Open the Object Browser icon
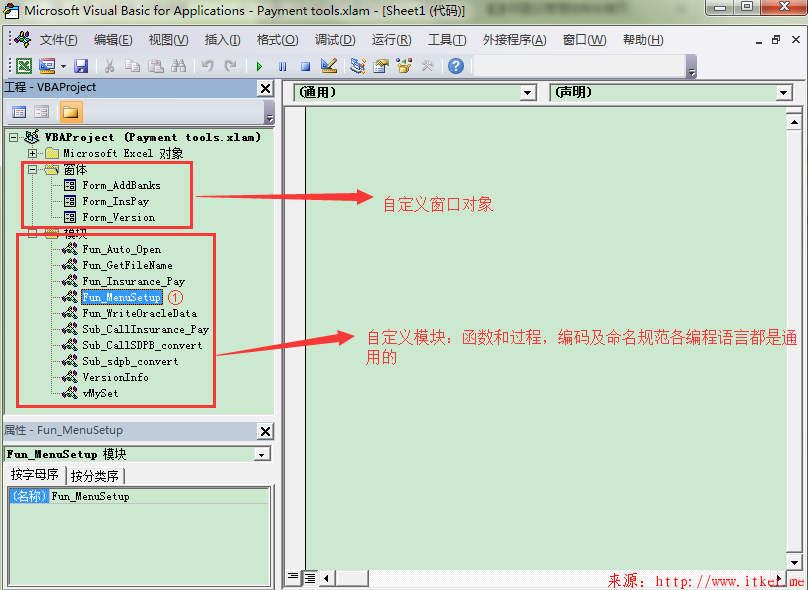Screen dimensions: 808x590 (404, 65)
